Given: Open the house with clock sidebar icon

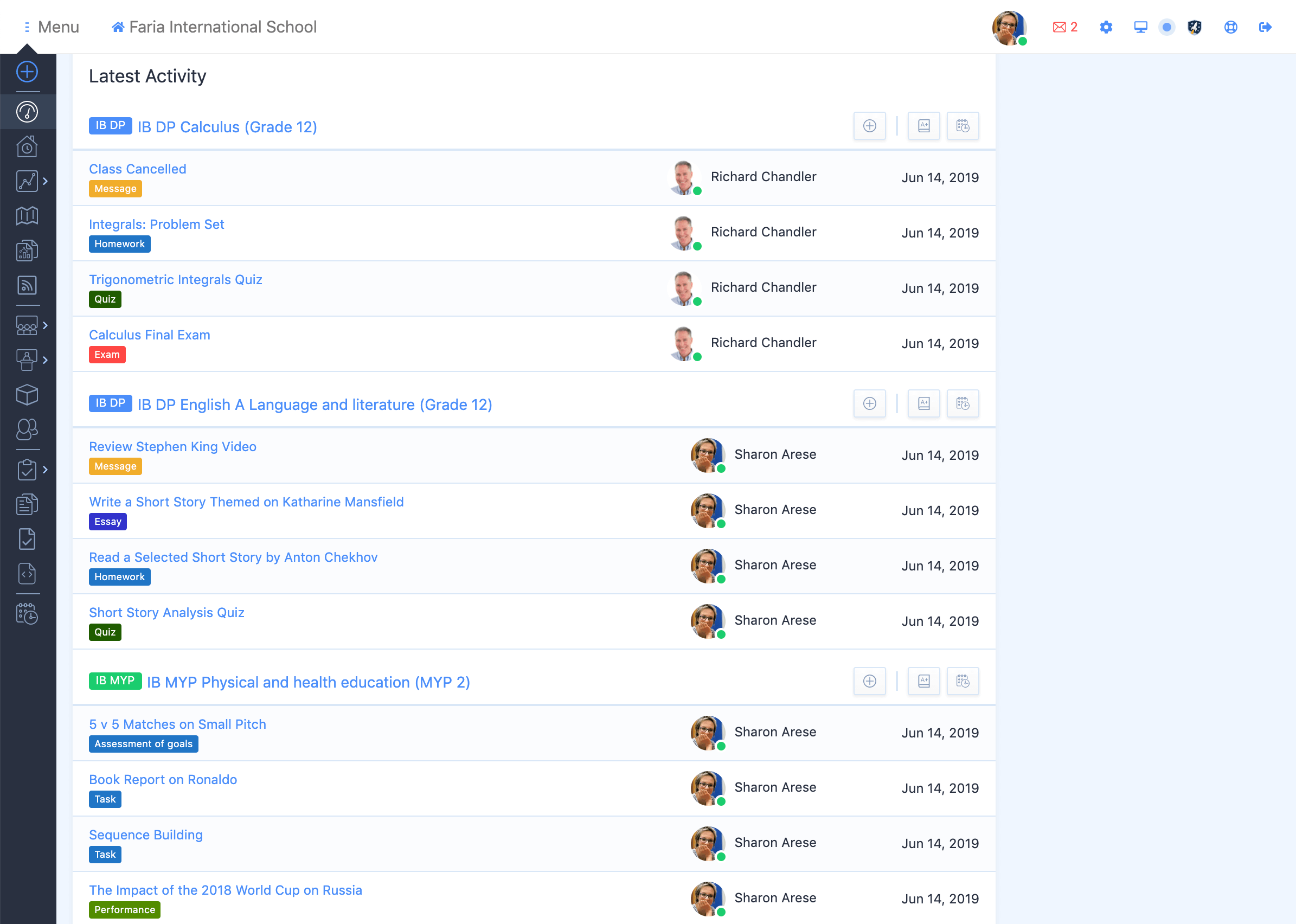Looking at the screenshot, I should pos(27,147).
